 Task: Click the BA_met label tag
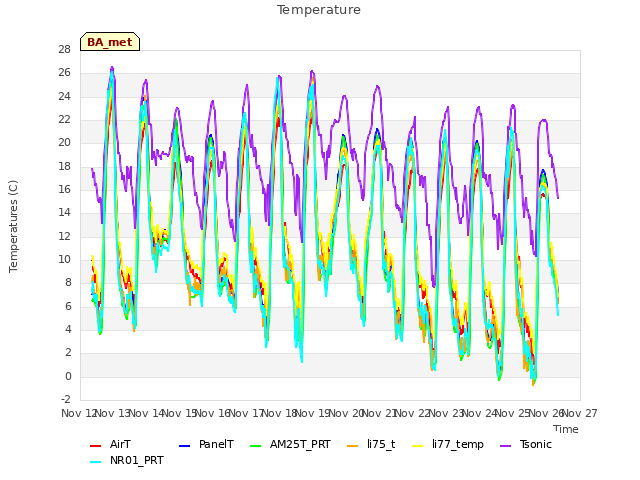click(110, 42)
